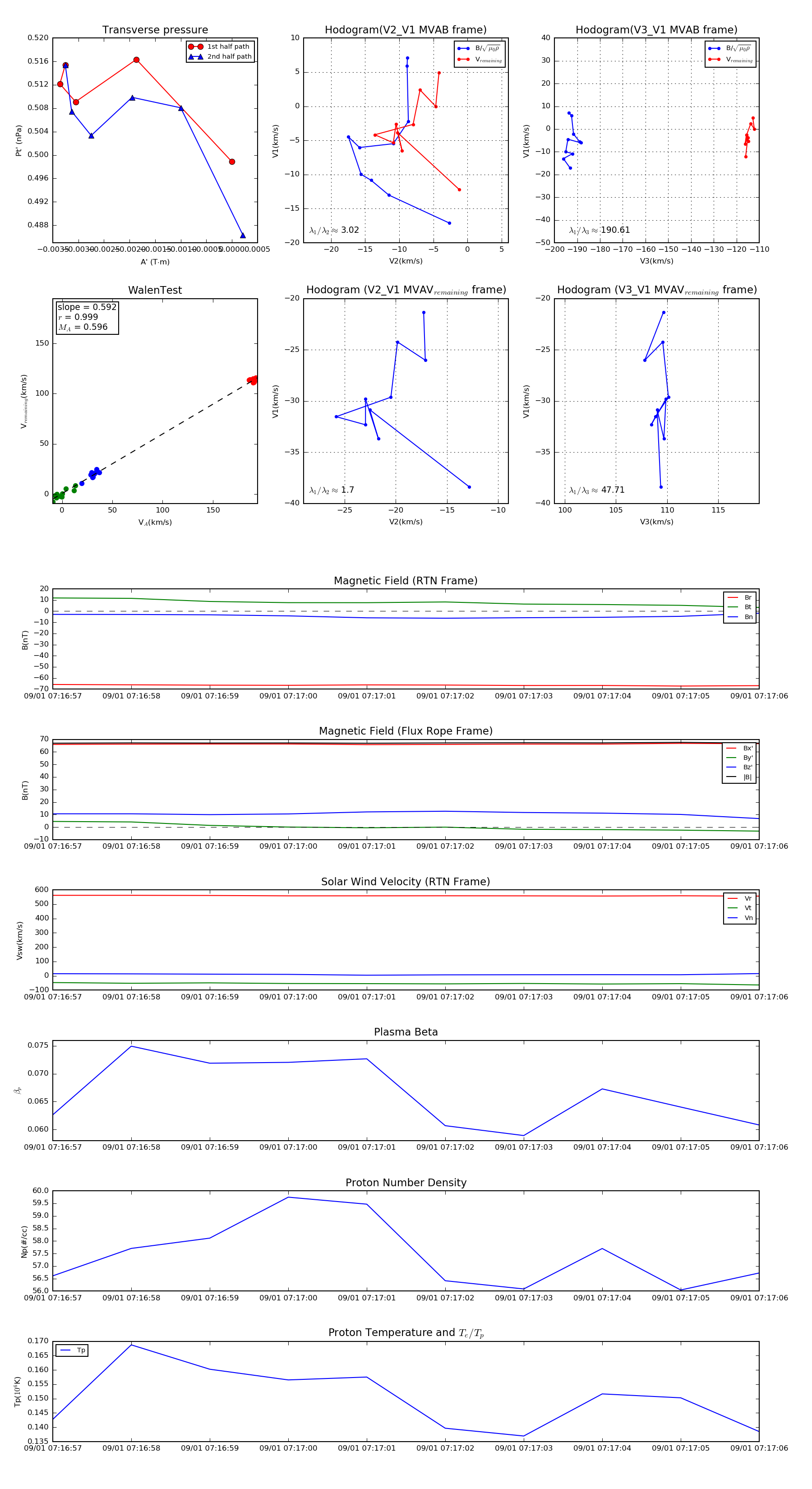
Task: Select 'Vt' legend entry in velocity plot
Action: pos(740,908)
